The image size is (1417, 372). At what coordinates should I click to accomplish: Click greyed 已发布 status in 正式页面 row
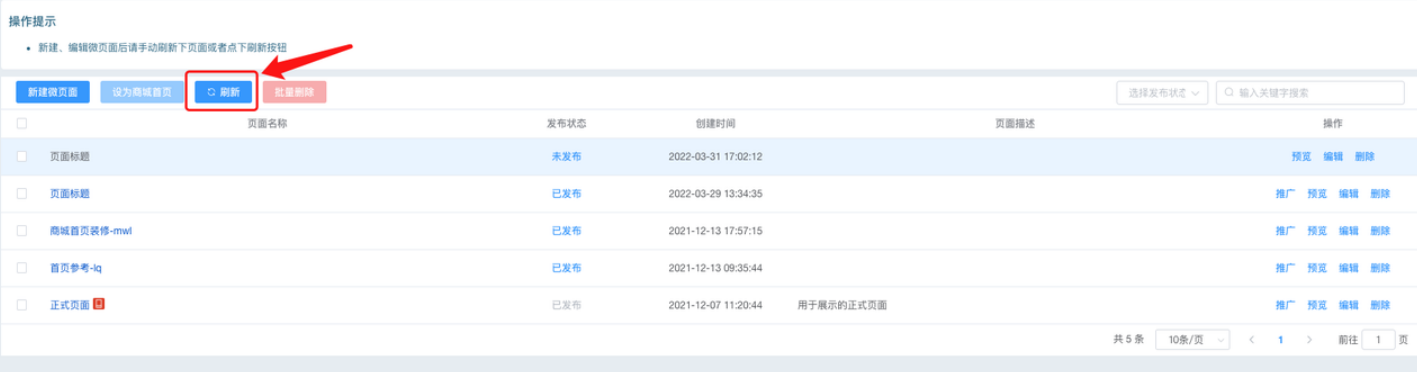[x=566, y=305]
